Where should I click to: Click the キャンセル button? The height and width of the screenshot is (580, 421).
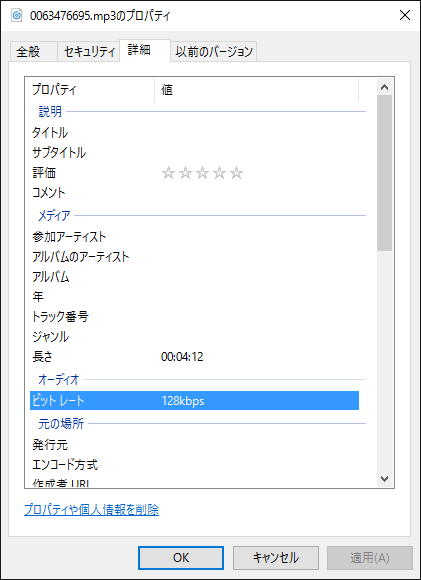[x=276, y=558]
